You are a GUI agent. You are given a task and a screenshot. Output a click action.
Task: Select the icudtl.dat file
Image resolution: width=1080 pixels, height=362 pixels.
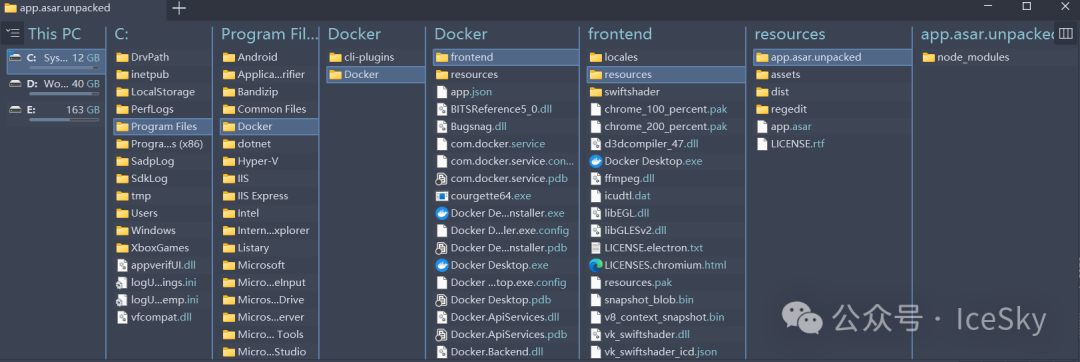click(666, 195)
